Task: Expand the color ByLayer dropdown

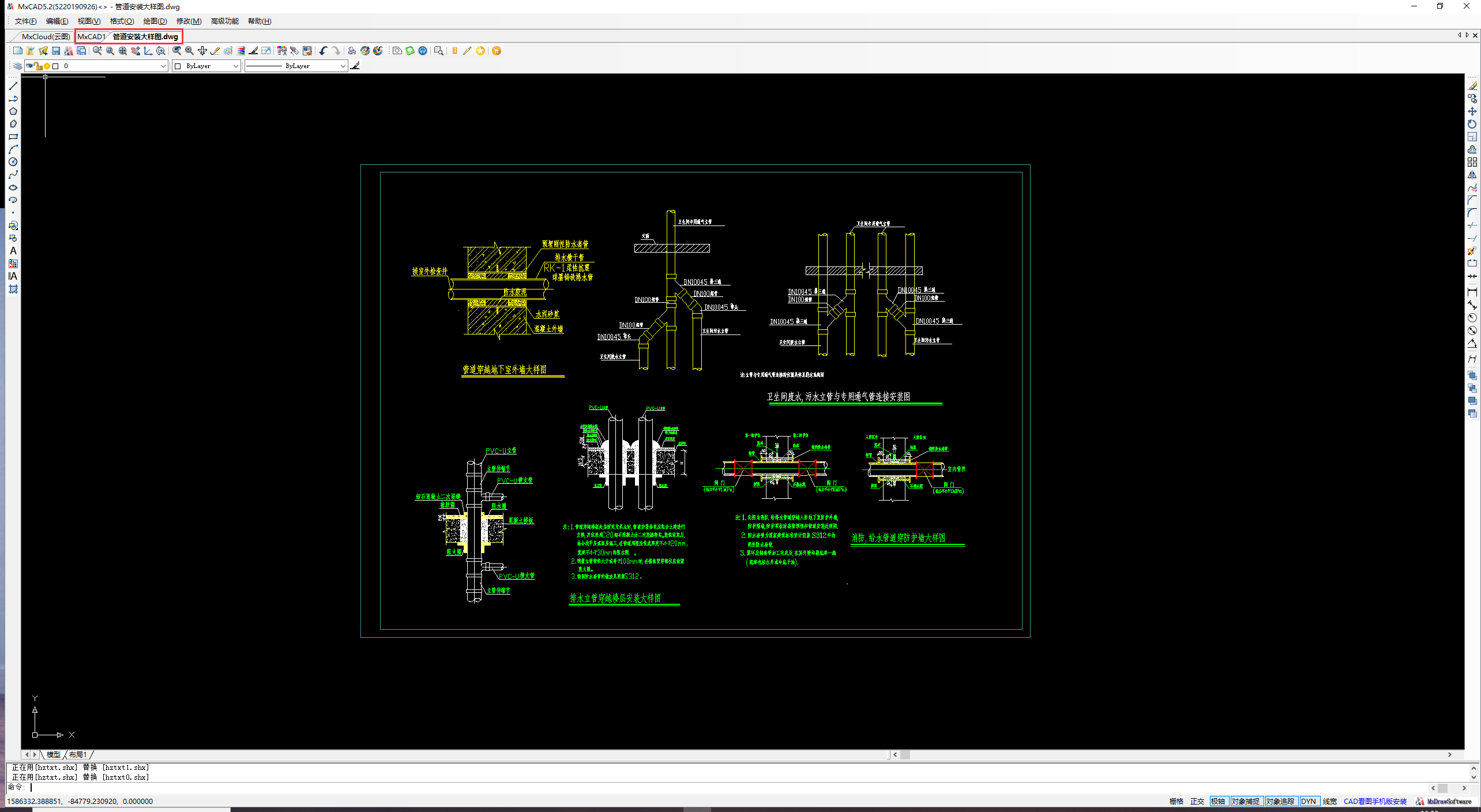Action: (235, 66)
